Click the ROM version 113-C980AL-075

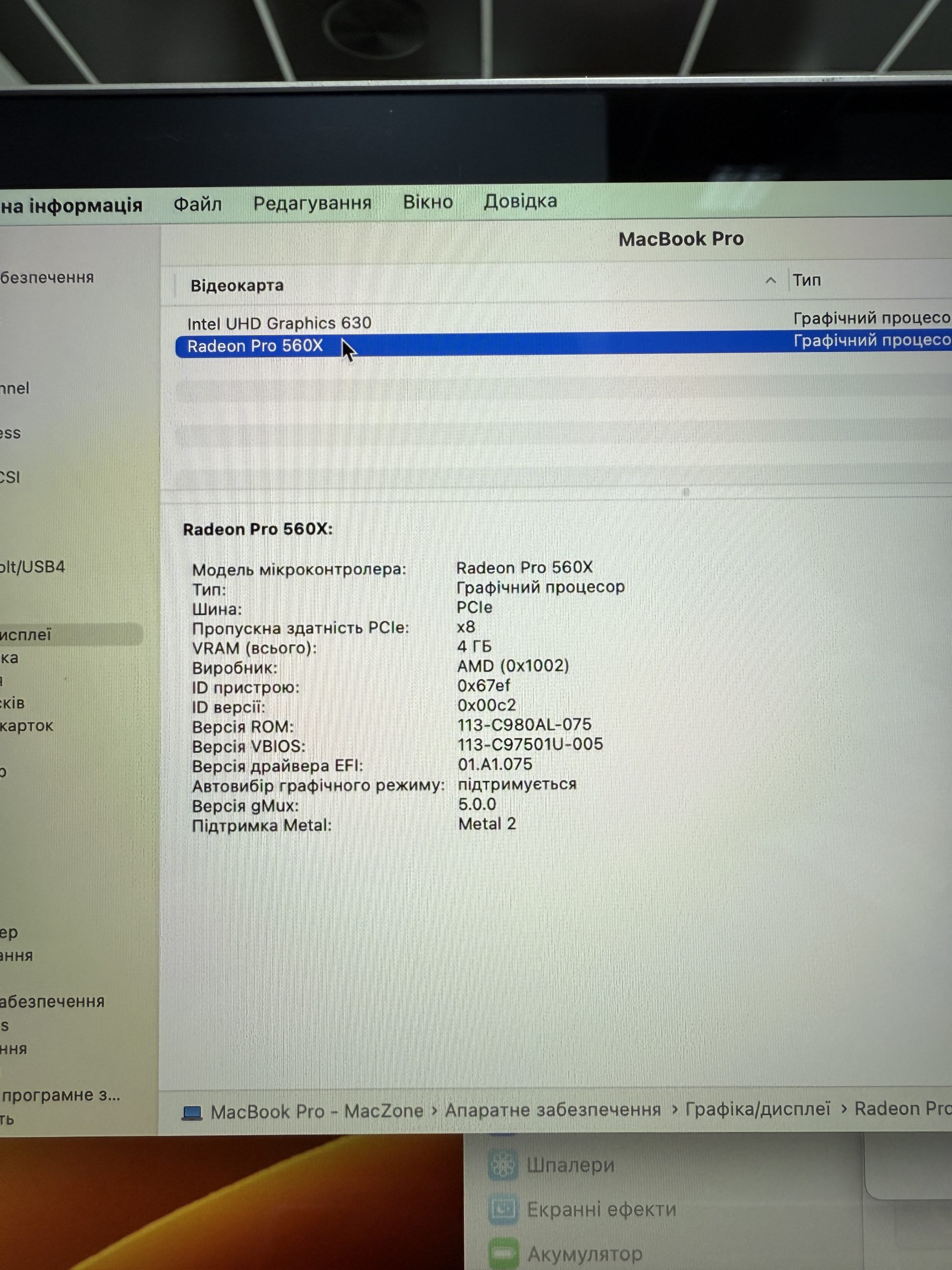(525, 725)
